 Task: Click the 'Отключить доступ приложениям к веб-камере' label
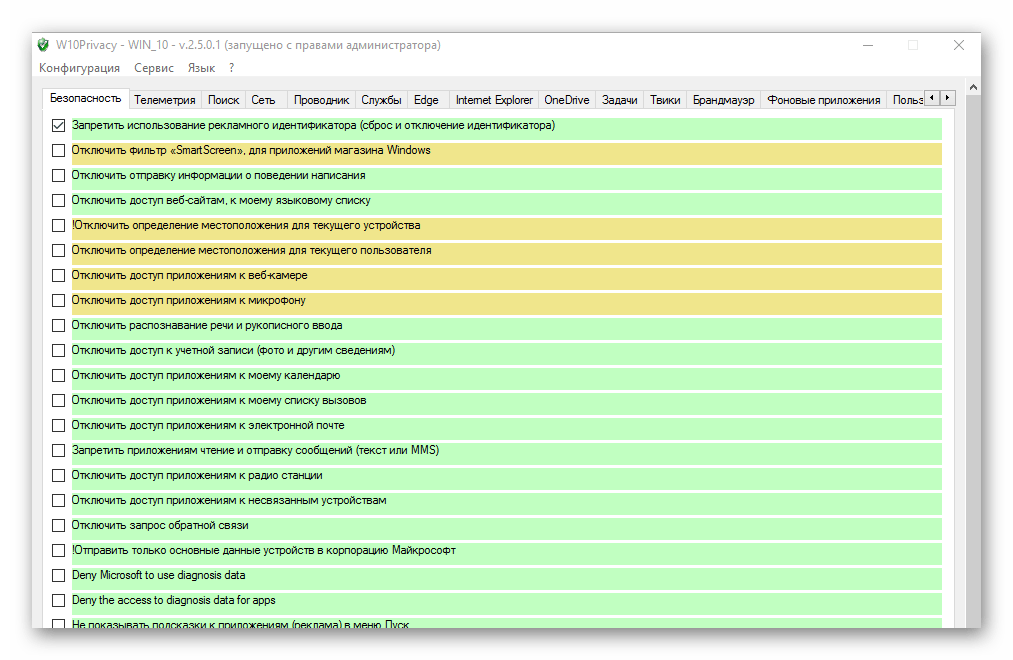[189, 275]
